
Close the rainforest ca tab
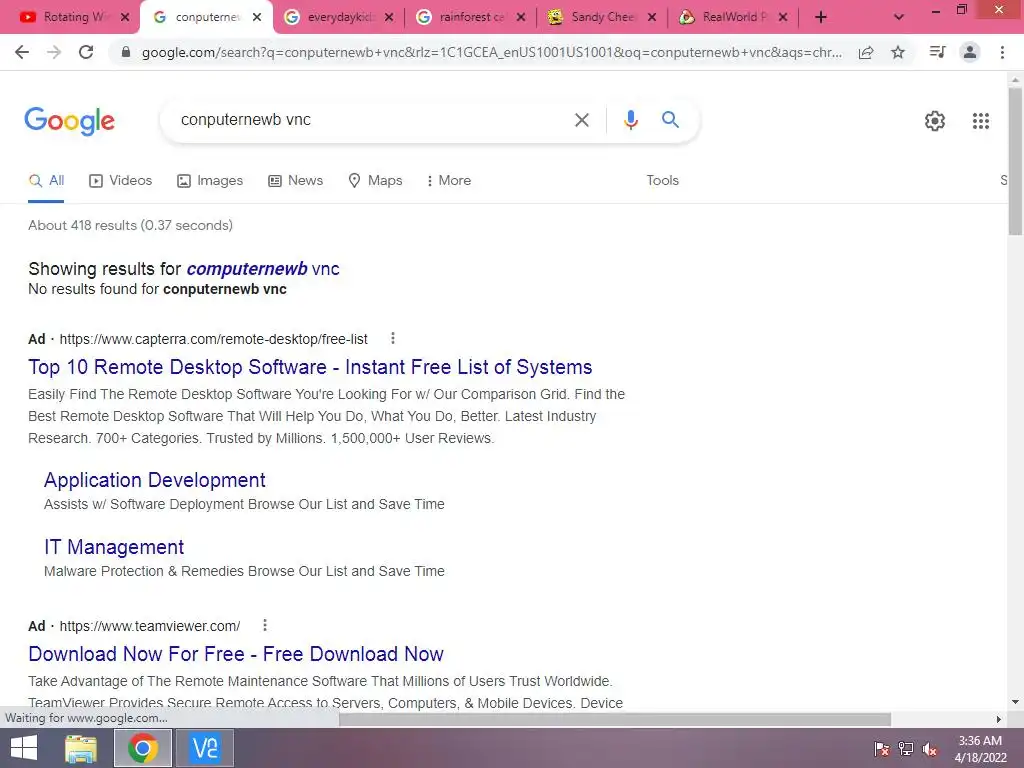[520, 18]
